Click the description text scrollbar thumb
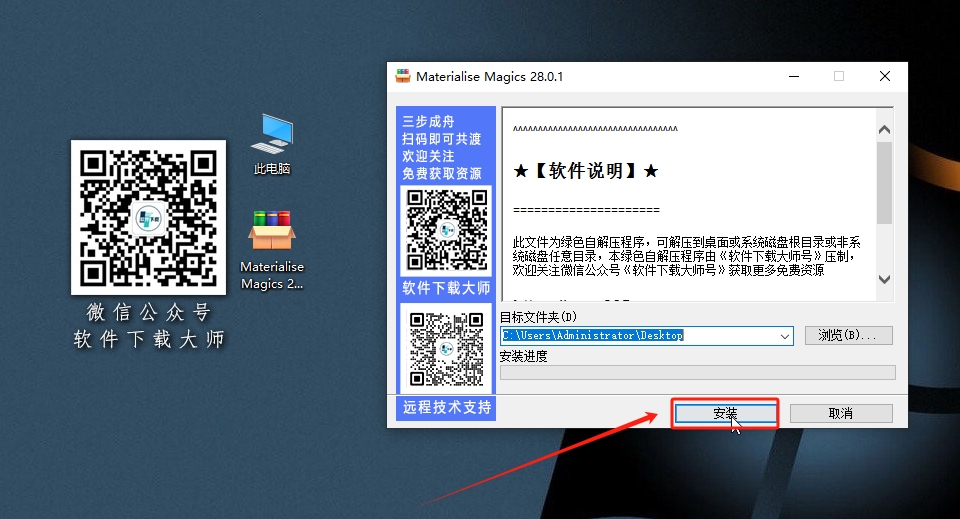 pos(884,183)
